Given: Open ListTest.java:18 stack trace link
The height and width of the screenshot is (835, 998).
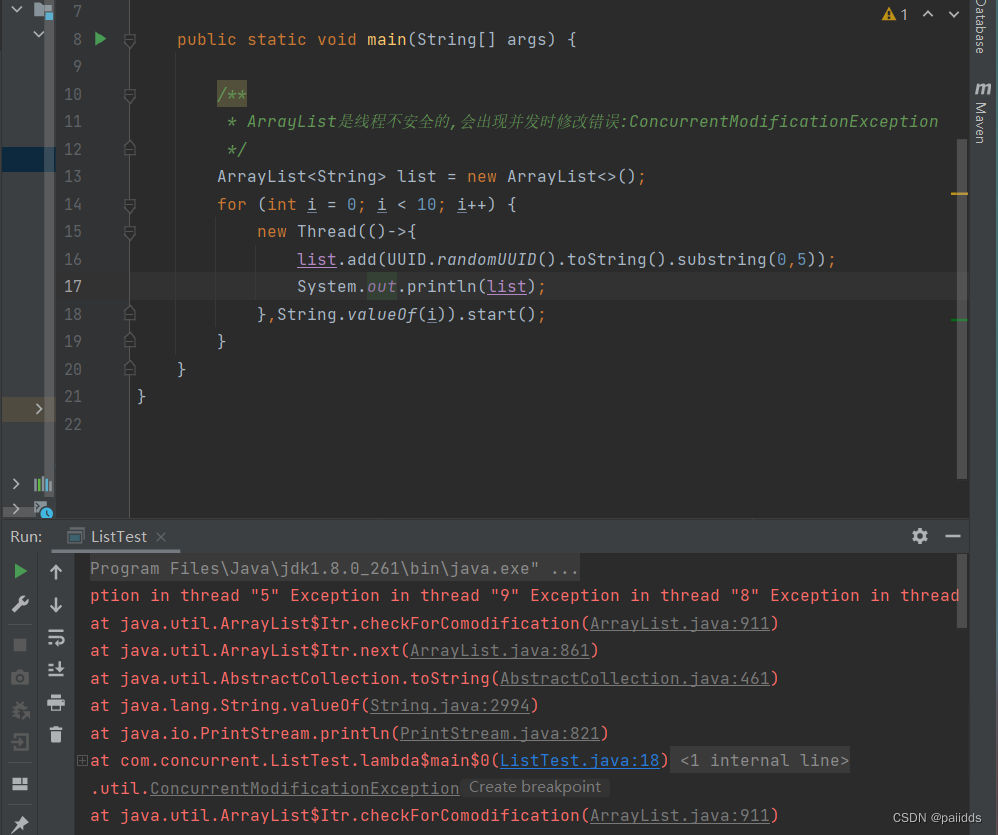Looking at the screenshot, I should click(x=580, y=761).
